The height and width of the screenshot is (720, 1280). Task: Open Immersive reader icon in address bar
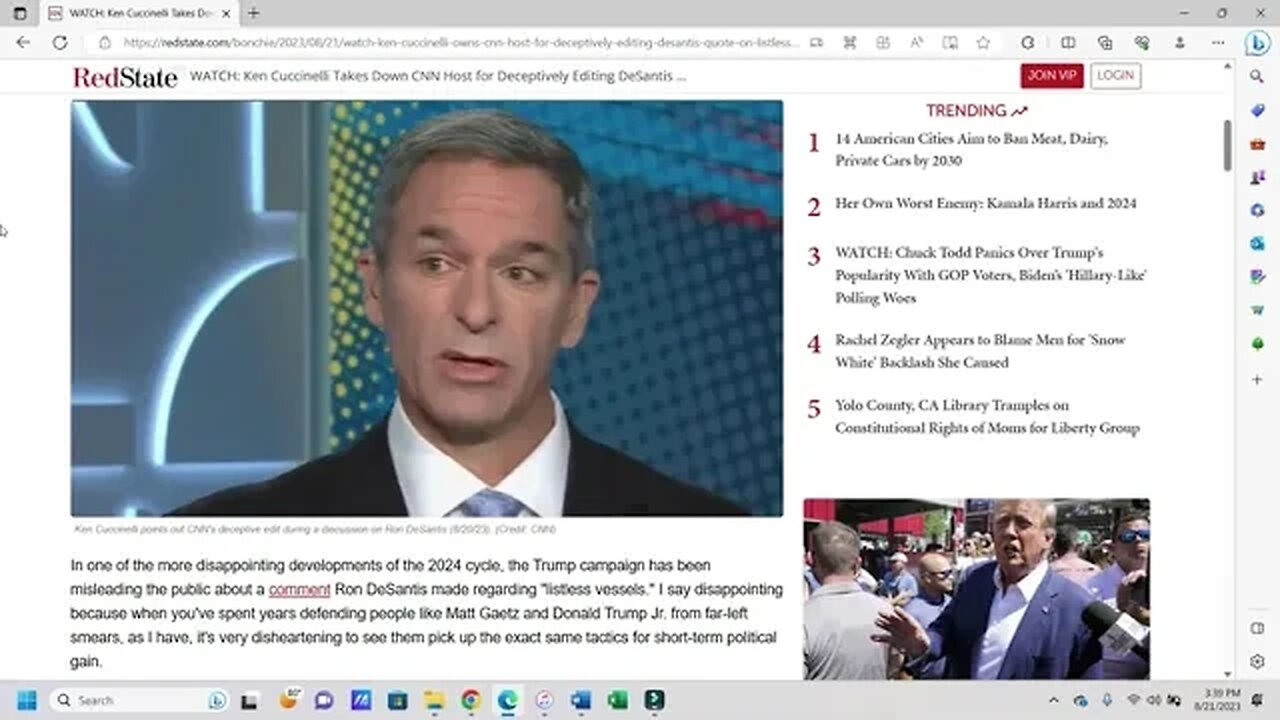point(950,43)
